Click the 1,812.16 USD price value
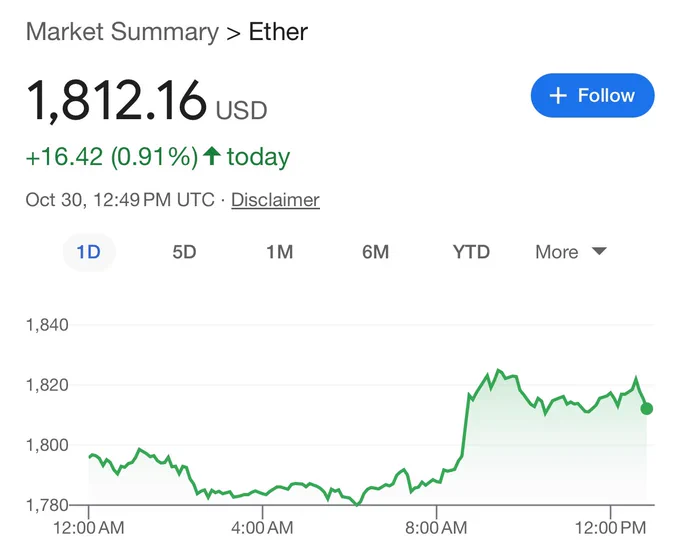Image resolution: width=680 pixels, height=560 pixels. coord(147,101)
